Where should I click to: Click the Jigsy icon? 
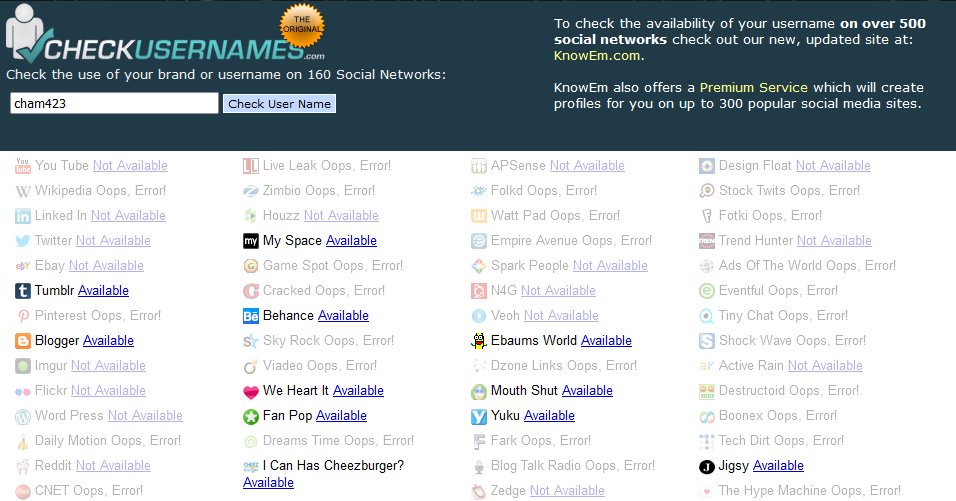click(707, 466)
